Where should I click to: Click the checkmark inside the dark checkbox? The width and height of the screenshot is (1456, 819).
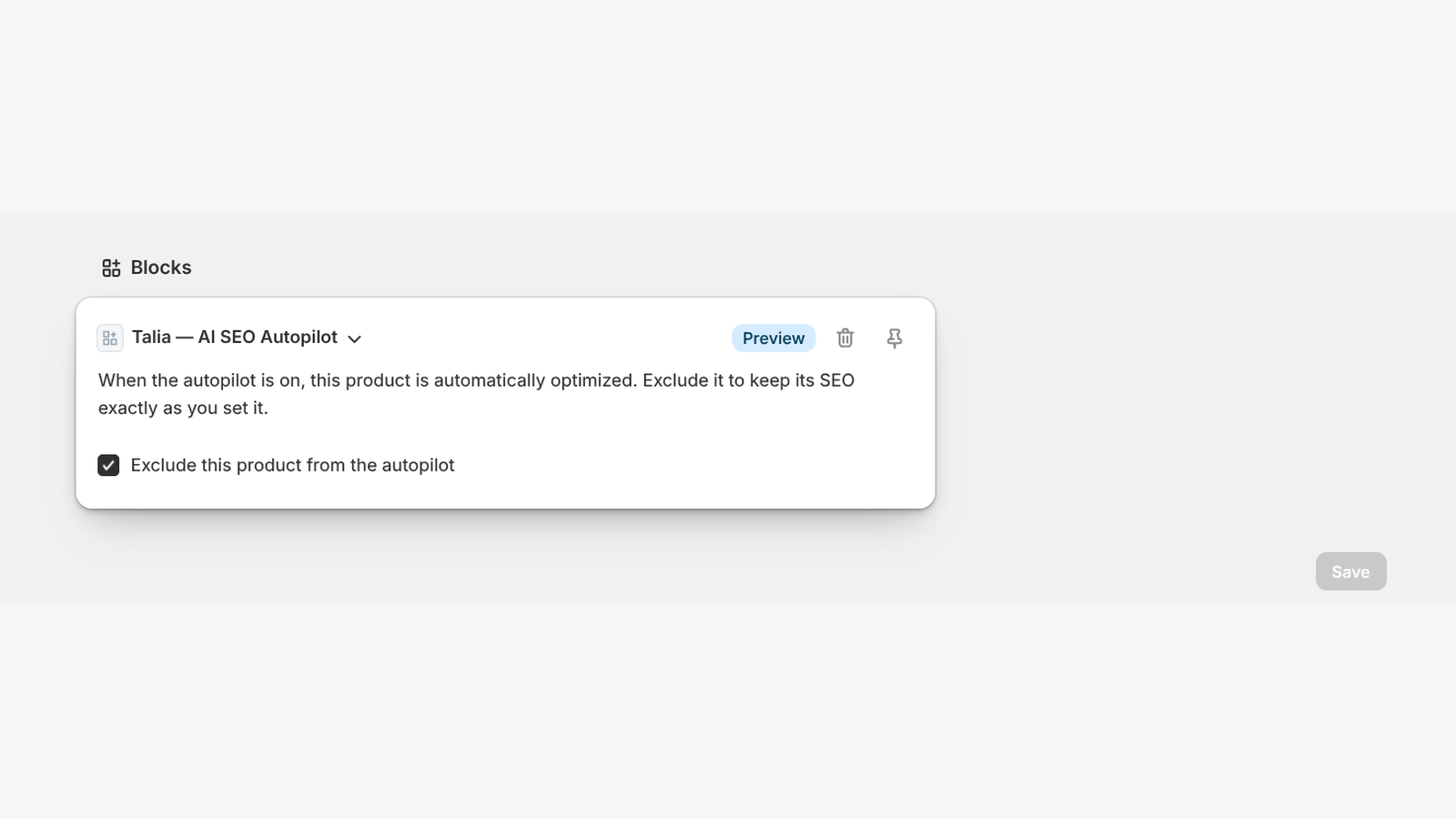pyautogui.click(x=108, y=465)
